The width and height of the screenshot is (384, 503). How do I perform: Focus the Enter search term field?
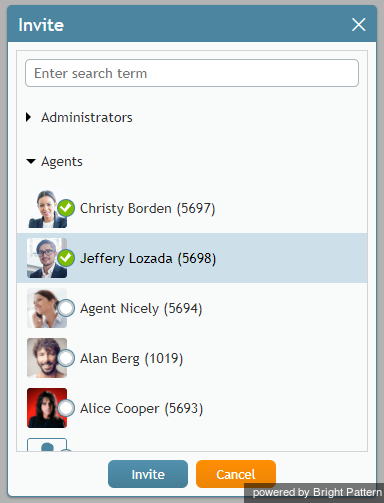[192, 73]
